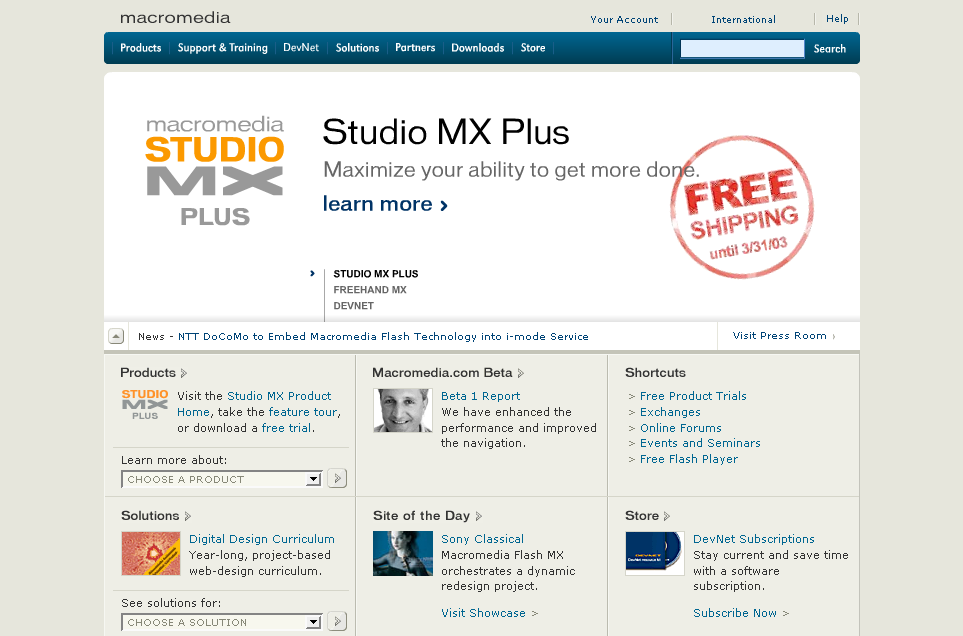
Task: Click the large Studio MX Plus banner logo
Action: pyautogui.click(x=215, y=171)
